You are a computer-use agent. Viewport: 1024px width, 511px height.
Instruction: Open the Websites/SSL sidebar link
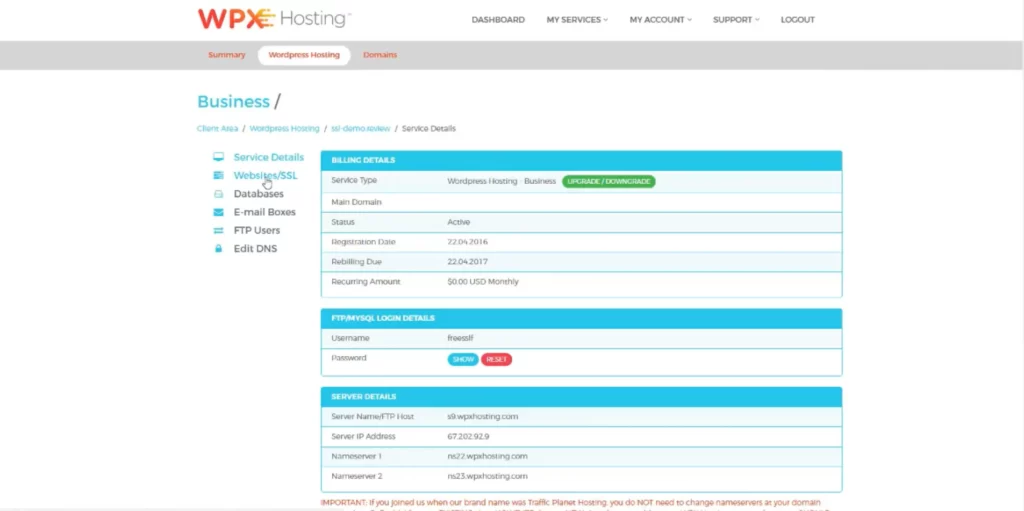coord(265,176)
